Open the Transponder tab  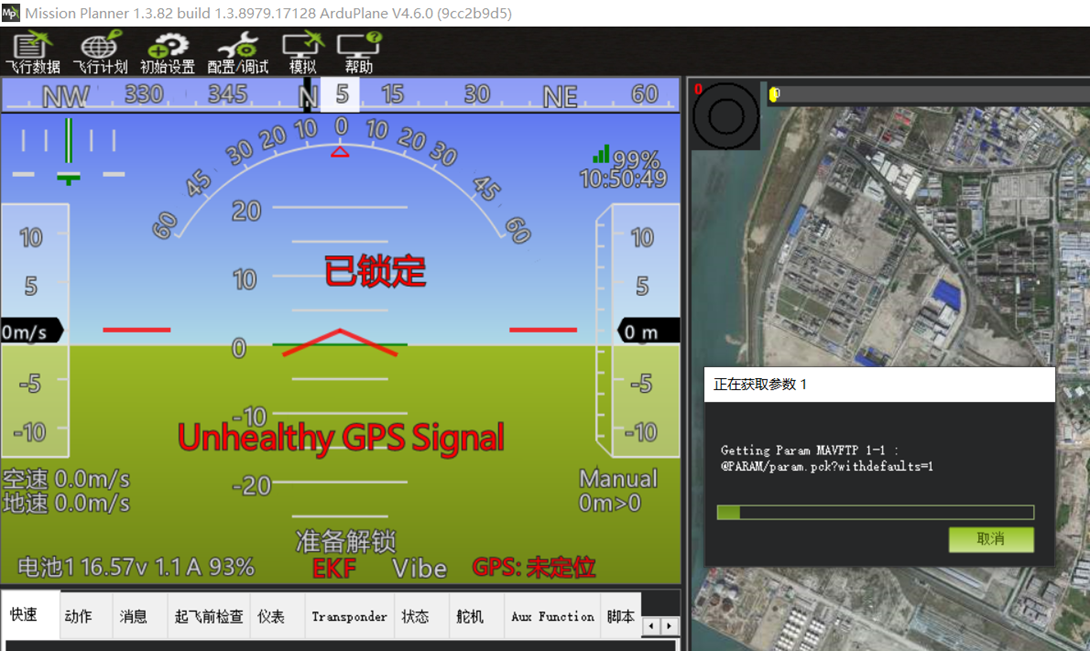pos(349,617)
